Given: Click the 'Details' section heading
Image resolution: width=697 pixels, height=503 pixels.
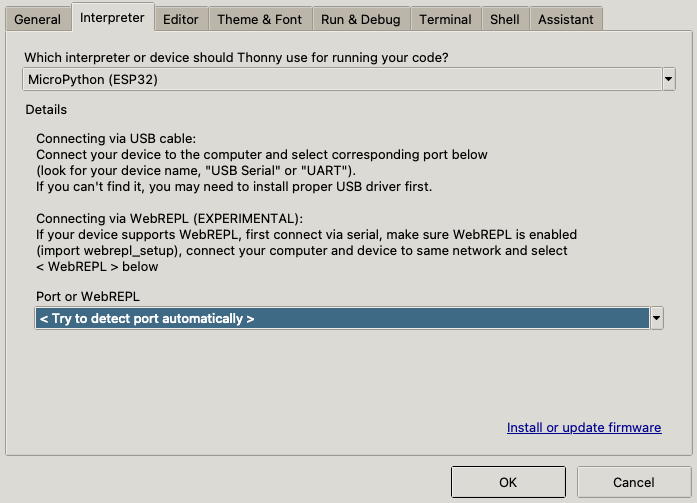Looking at the screenshot, I should point(46,109).
